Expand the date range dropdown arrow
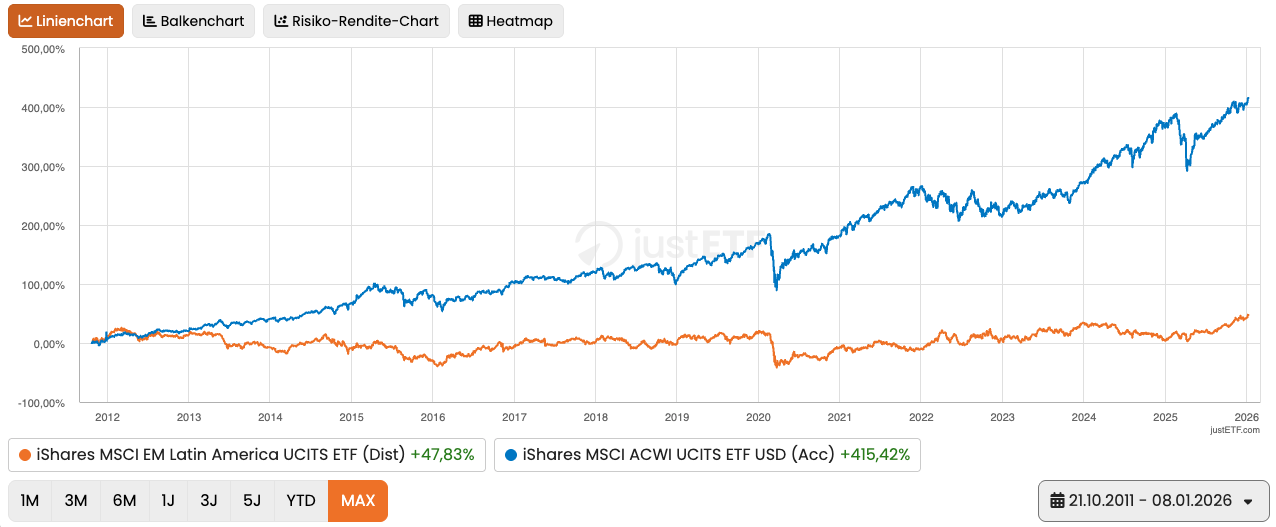 1247,501
